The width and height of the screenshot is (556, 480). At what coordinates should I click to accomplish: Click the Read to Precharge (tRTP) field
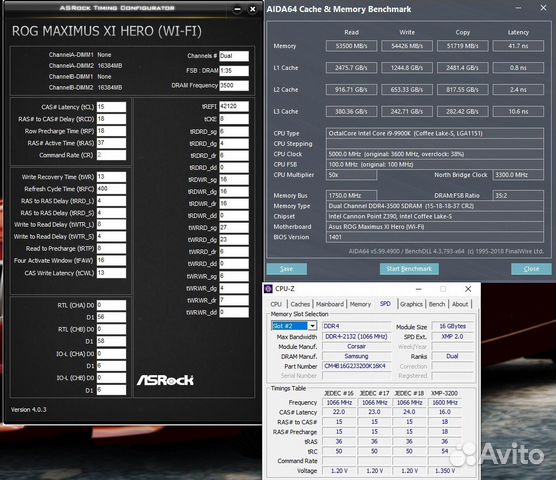pyautogui.click(x=111, y=249)
